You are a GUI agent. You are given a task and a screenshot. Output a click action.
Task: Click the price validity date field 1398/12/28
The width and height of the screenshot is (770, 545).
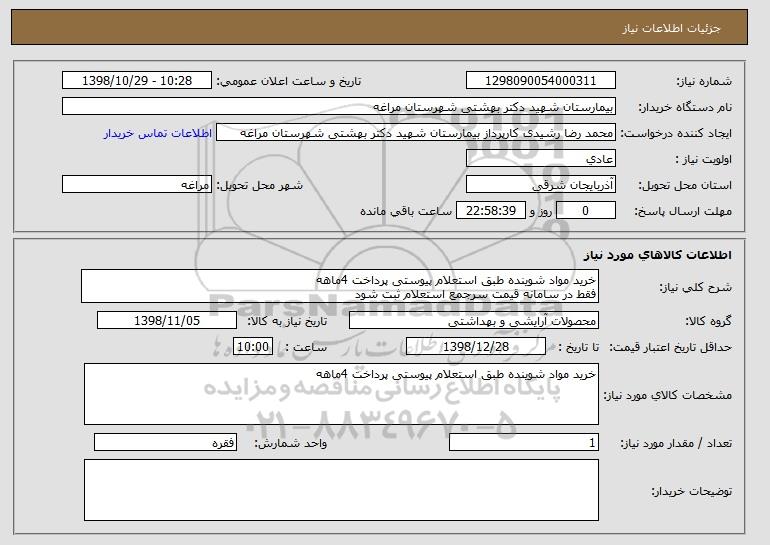pyautogui.click(x=476, y=347)
